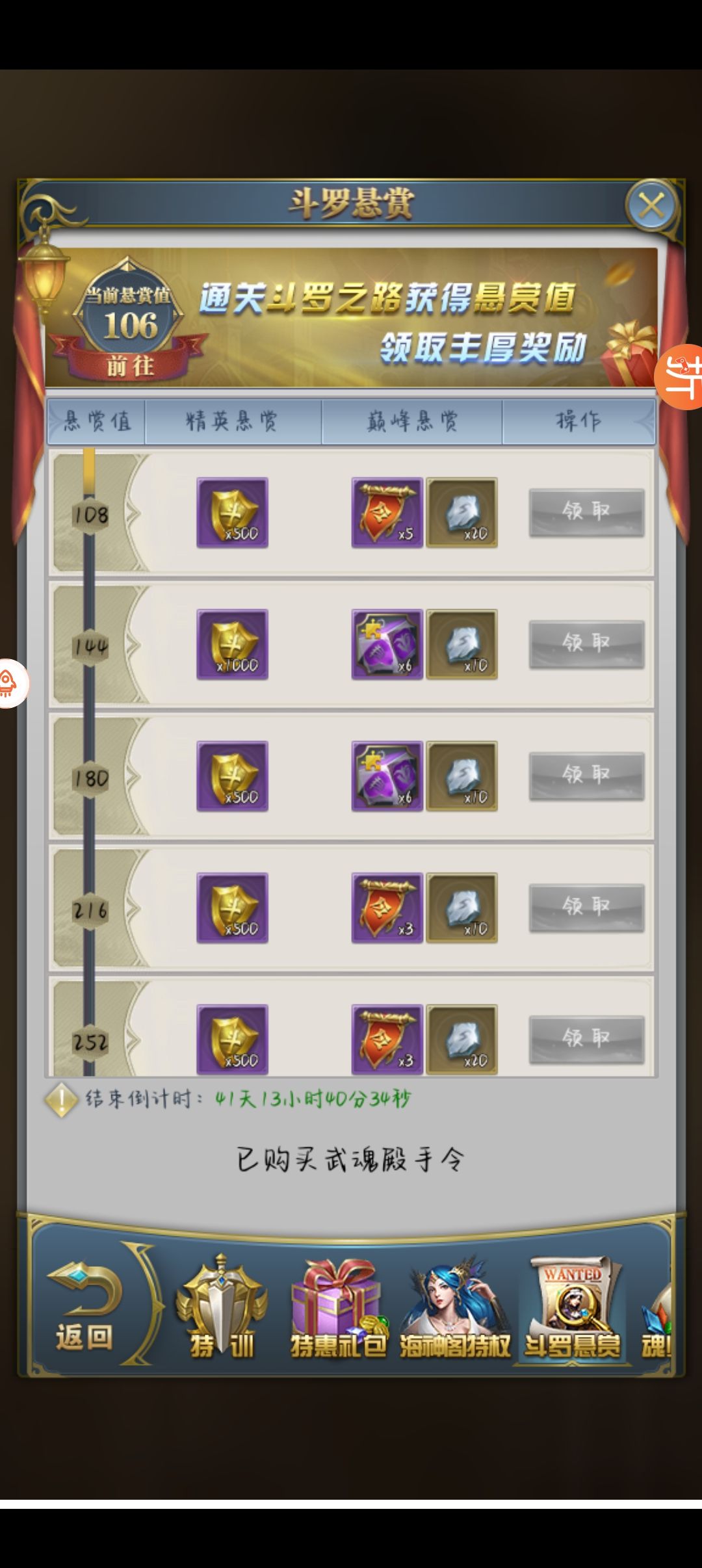
Task: Tap the orange floating rocket icon
Action: [12, 683]
